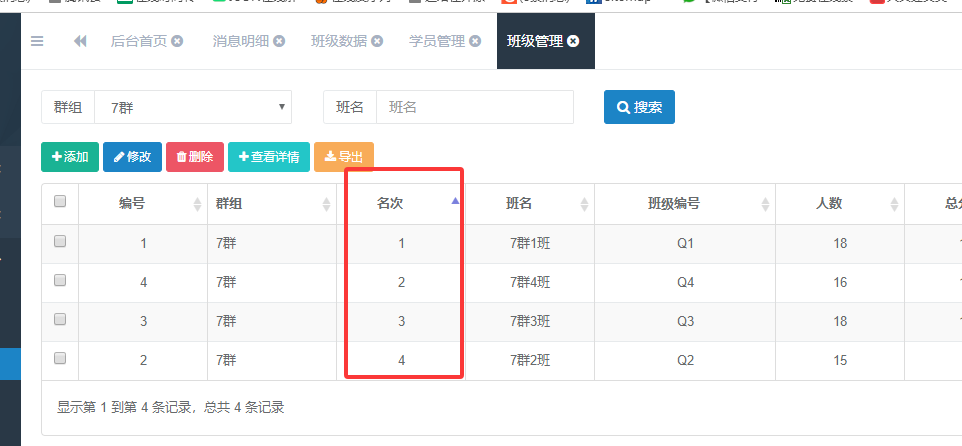This screenshot has width=962, height=446.
Task: Open the 群组 dropdown showing 7群
Action: point(192,107)
